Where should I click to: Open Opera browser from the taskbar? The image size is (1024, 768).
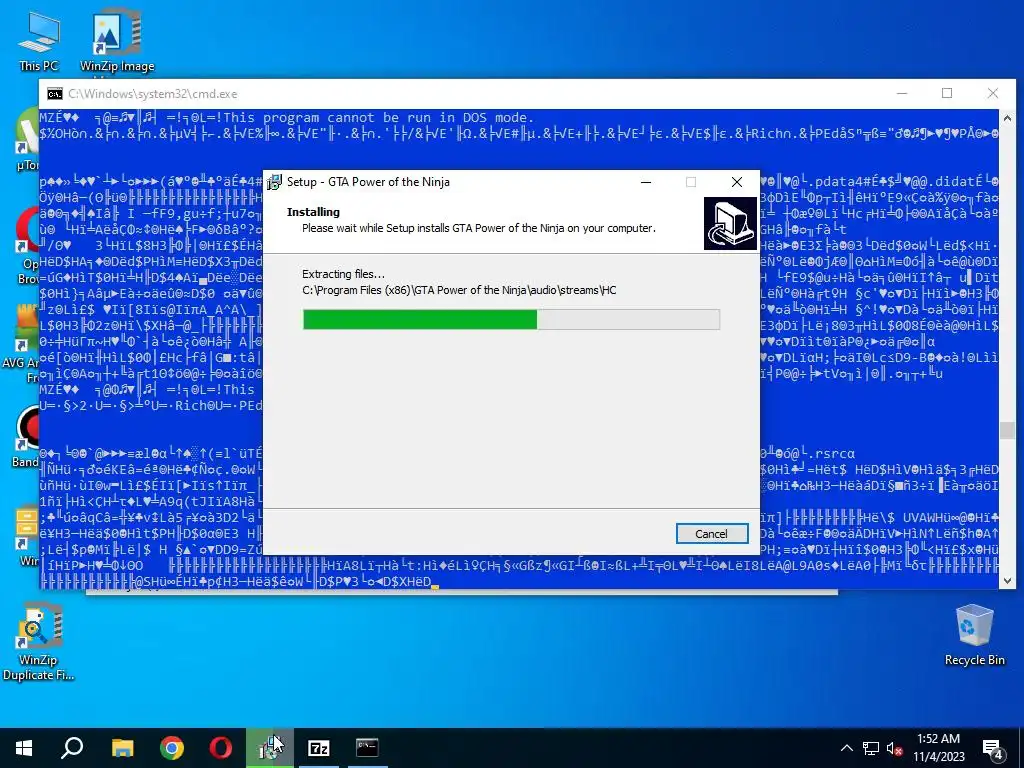(x=221, y=748)
